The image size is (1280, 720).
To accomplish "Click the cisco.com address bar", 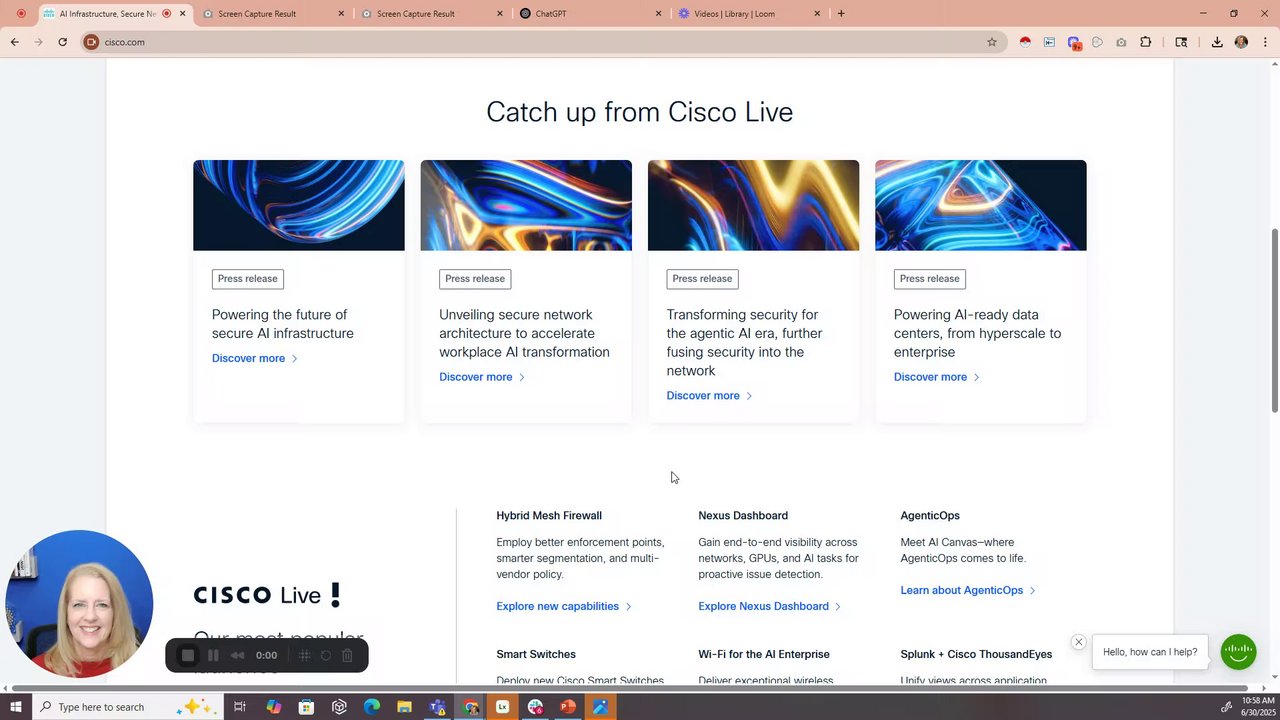I will tap(540, 42).
